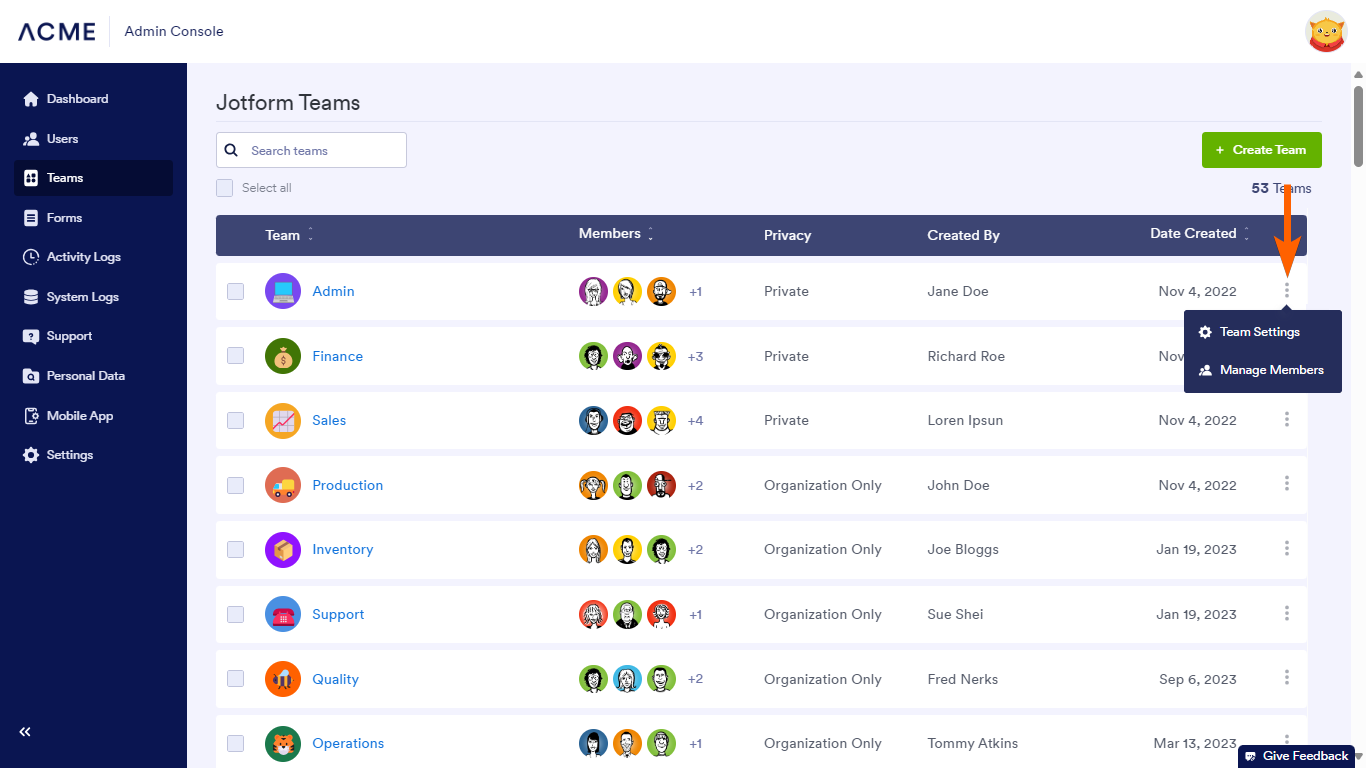Tick the Finance team checkbox
This screenshot has width=1366, height=768.
pos(236,356)
